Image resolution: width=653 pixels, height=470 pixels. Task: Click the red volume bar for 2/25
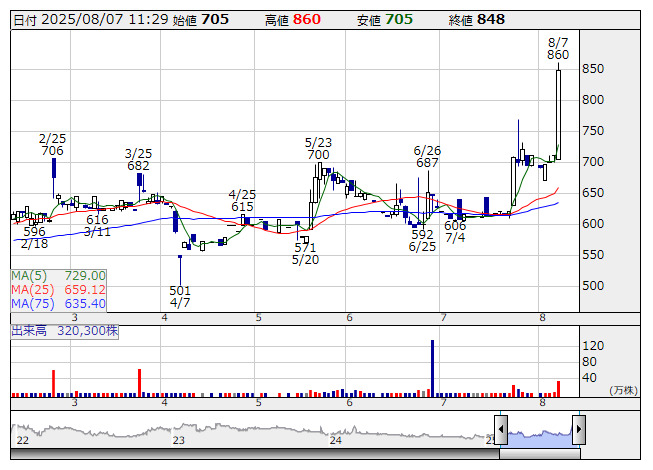tap(53, 383)
